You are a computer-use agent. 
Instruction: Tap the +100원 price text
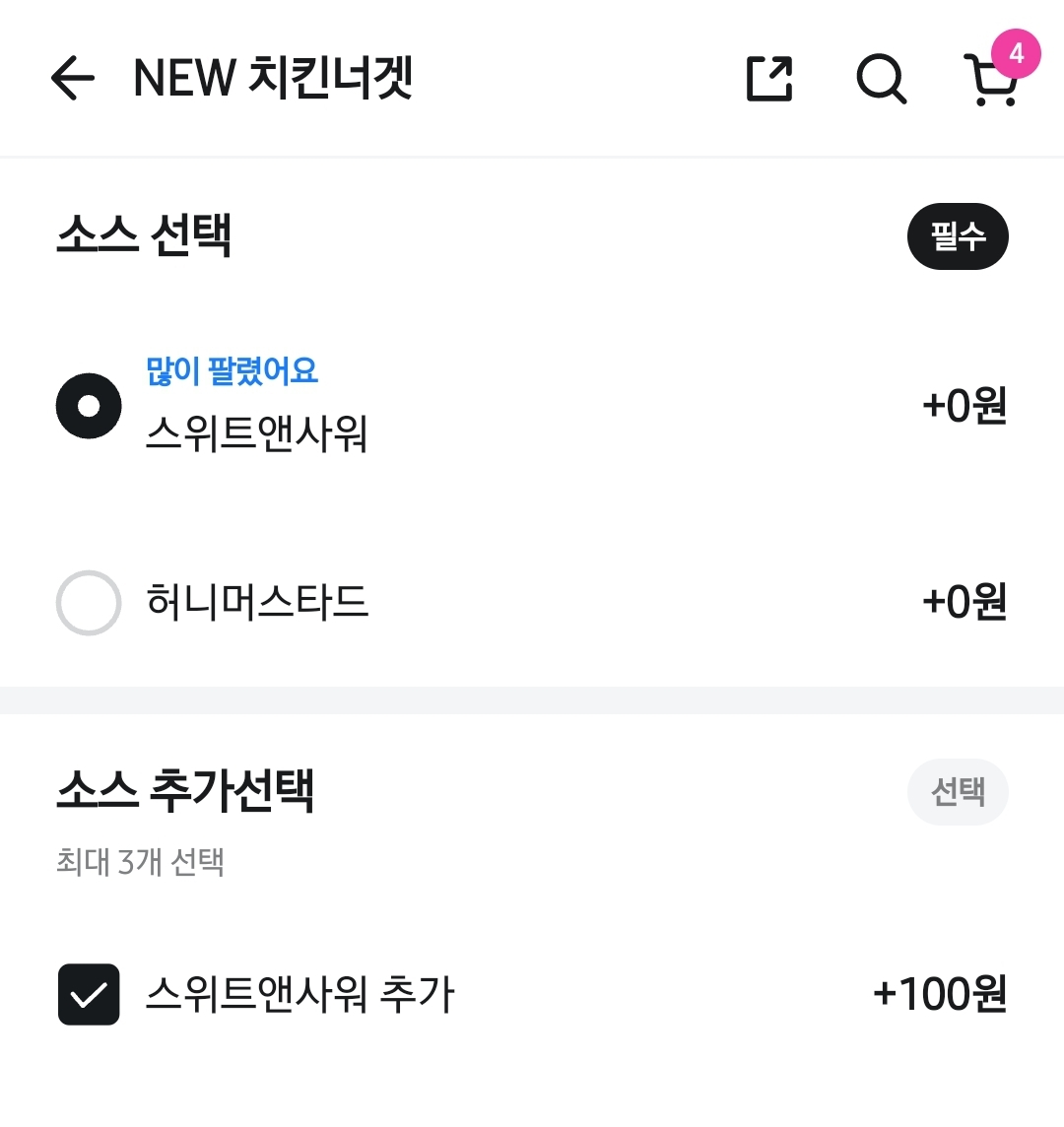coord(940,994)
